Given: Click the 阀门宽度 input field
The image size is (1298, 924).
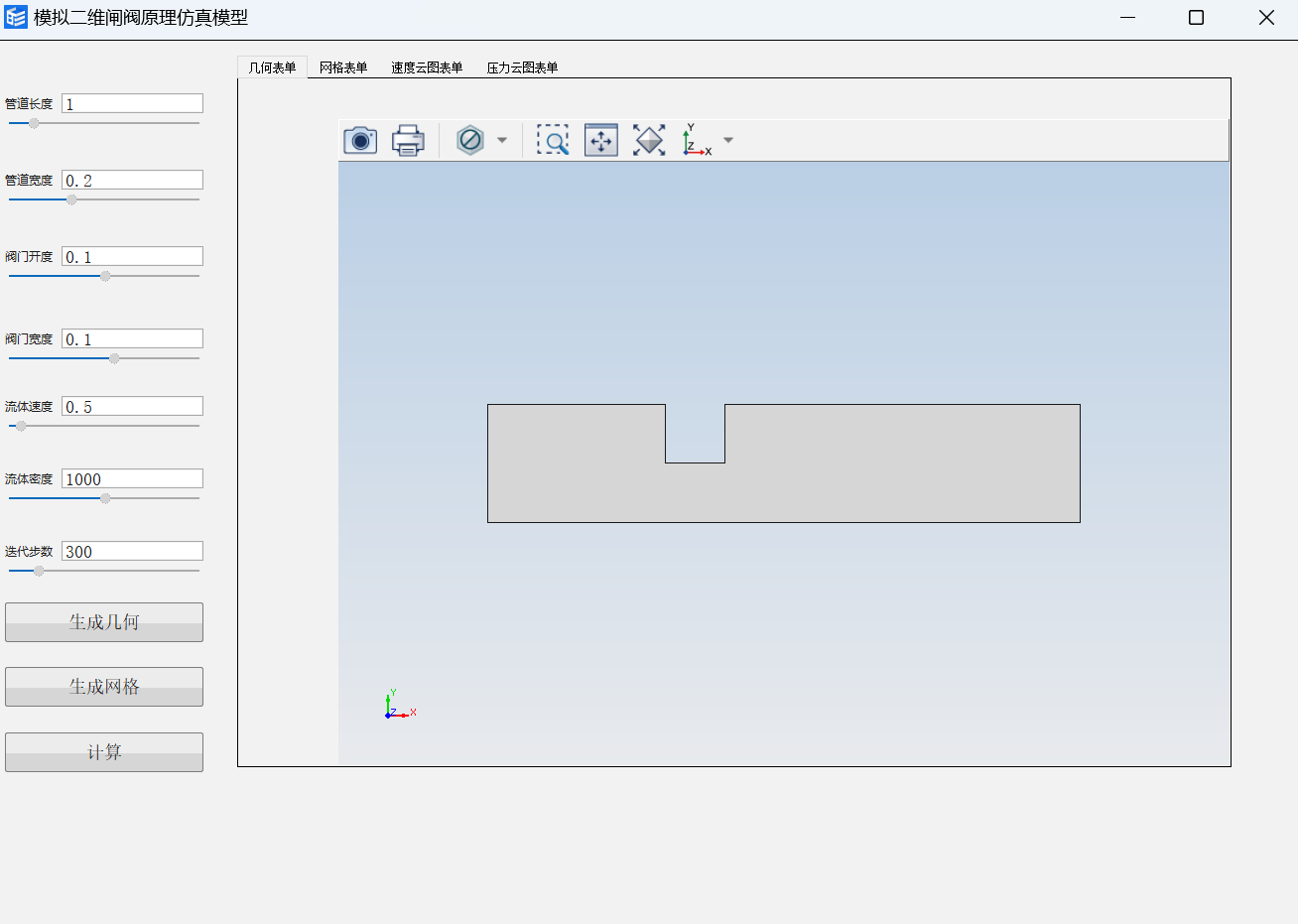Looking at the screenshot, I should [132, 338].
